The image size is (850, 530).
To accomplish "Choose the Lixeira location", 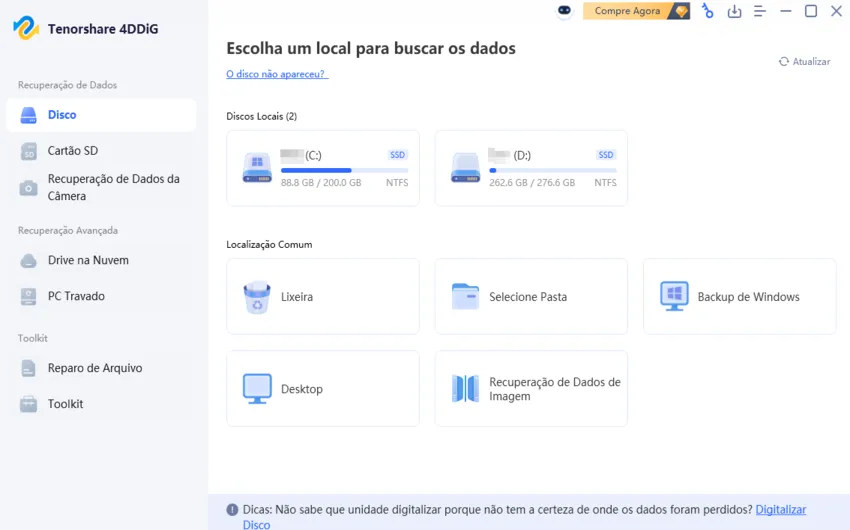I will [323, 296].
